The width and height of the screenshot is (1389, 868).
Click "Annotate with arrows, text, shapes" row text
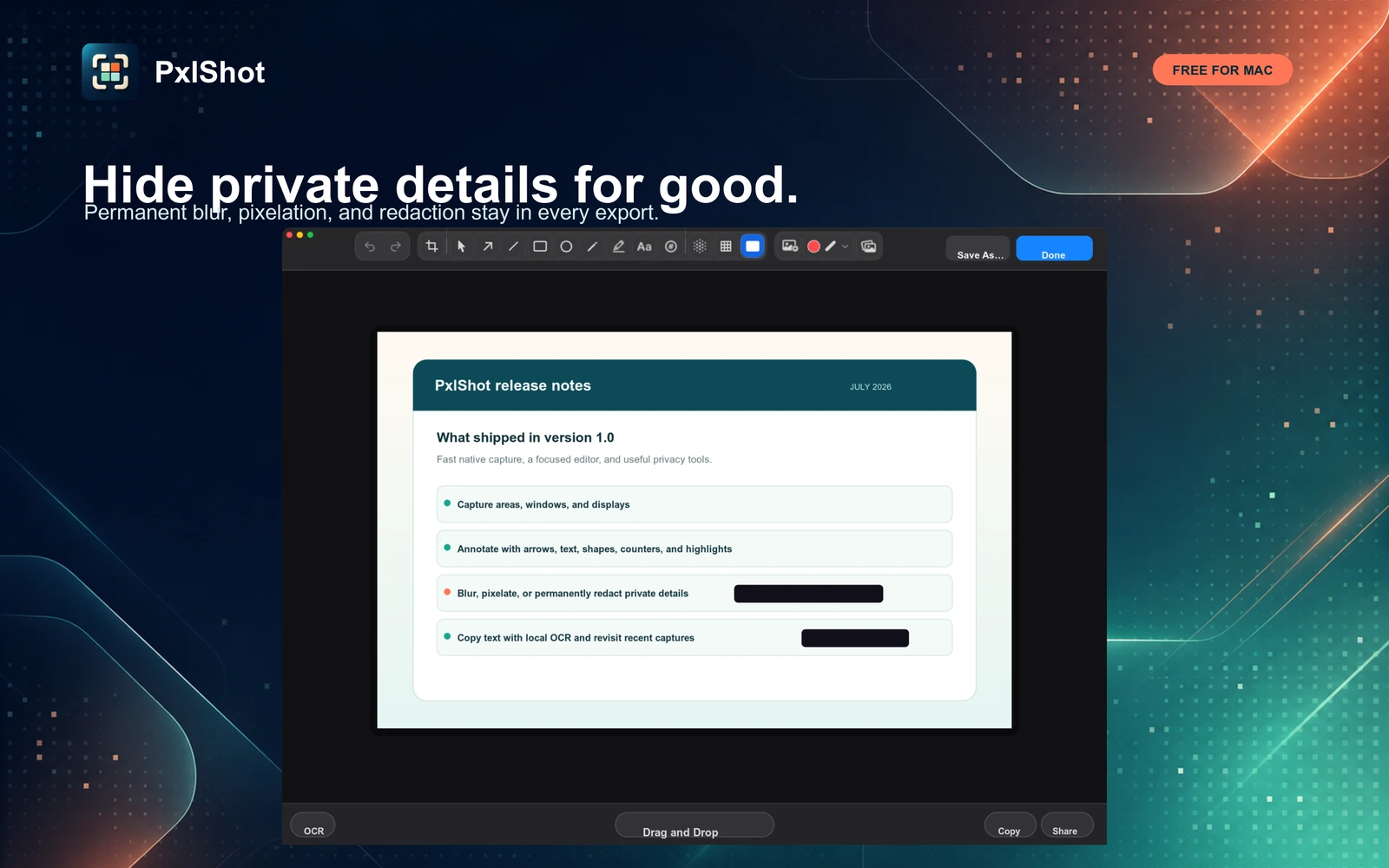pyautogui.click(x=595, y=549)
